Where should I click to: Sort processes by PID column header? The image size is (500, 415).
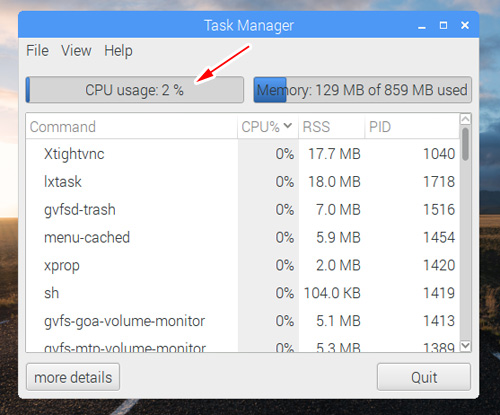point(412,127)
